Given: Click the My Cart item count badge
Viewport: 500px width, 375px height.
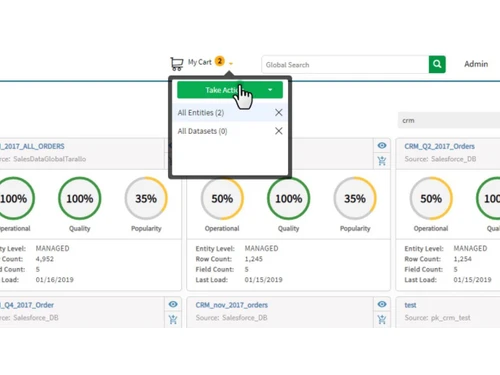Looking at the screenshot, I should [x=220, y=61].
